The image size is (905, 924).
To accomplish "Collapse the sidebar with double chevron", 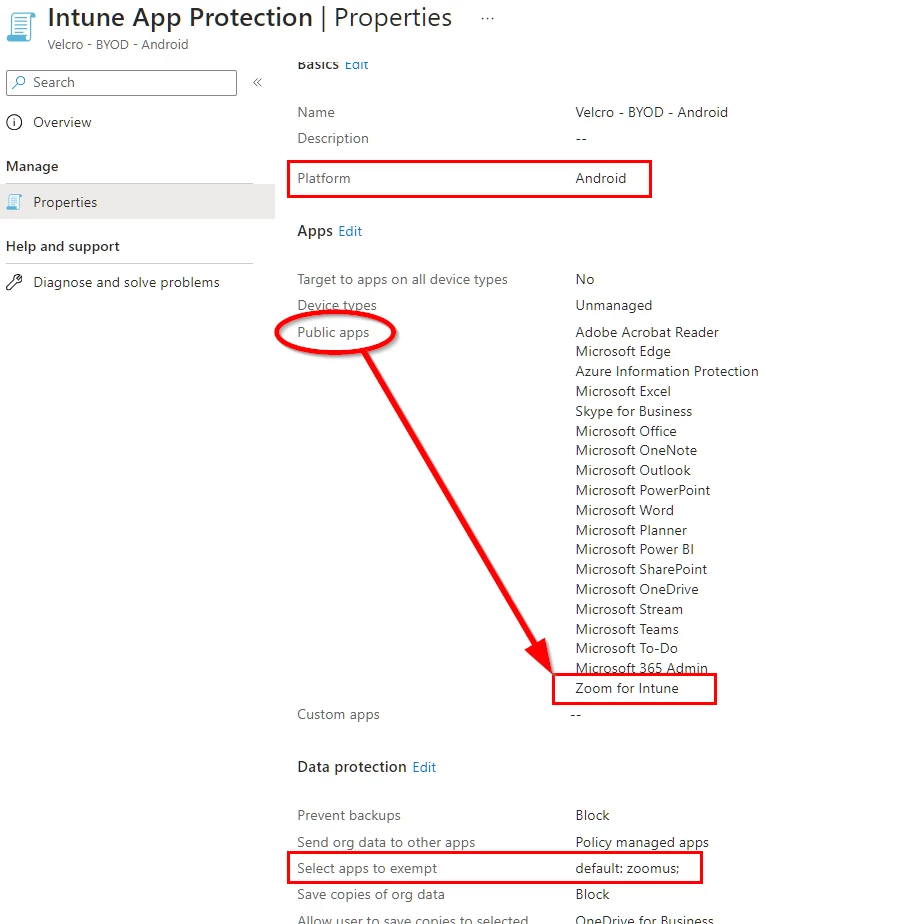I will 257,82.
